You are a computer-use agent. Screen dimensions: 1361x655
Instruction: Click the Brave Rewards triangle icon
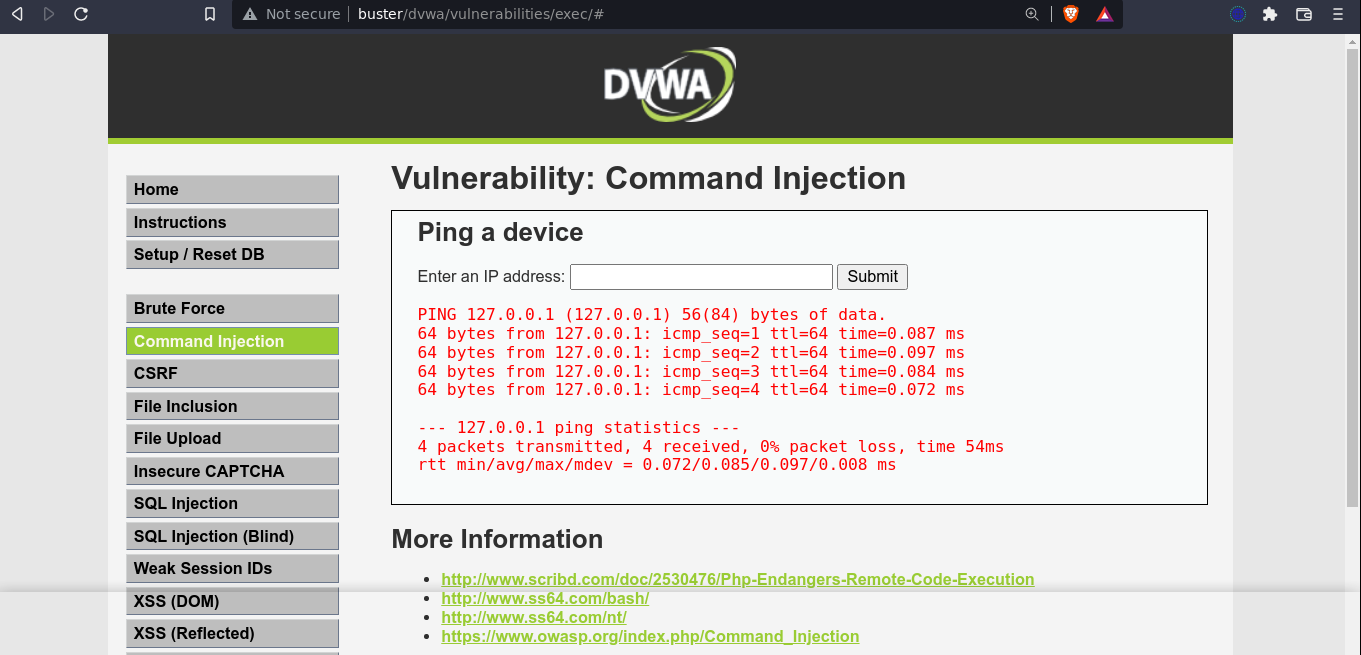tap(1104, 14)
